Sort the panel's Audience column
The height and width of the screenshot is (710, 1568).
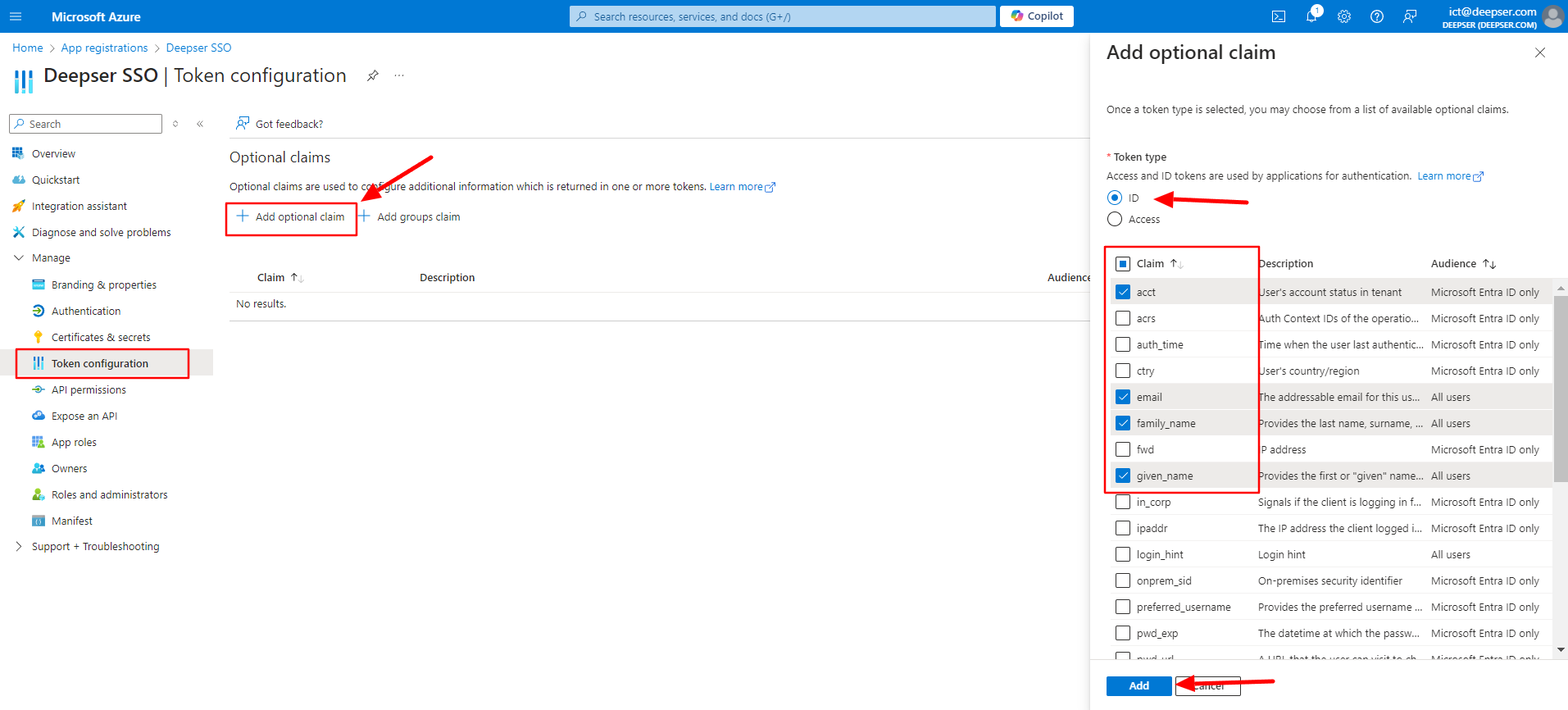(1489, 264)
